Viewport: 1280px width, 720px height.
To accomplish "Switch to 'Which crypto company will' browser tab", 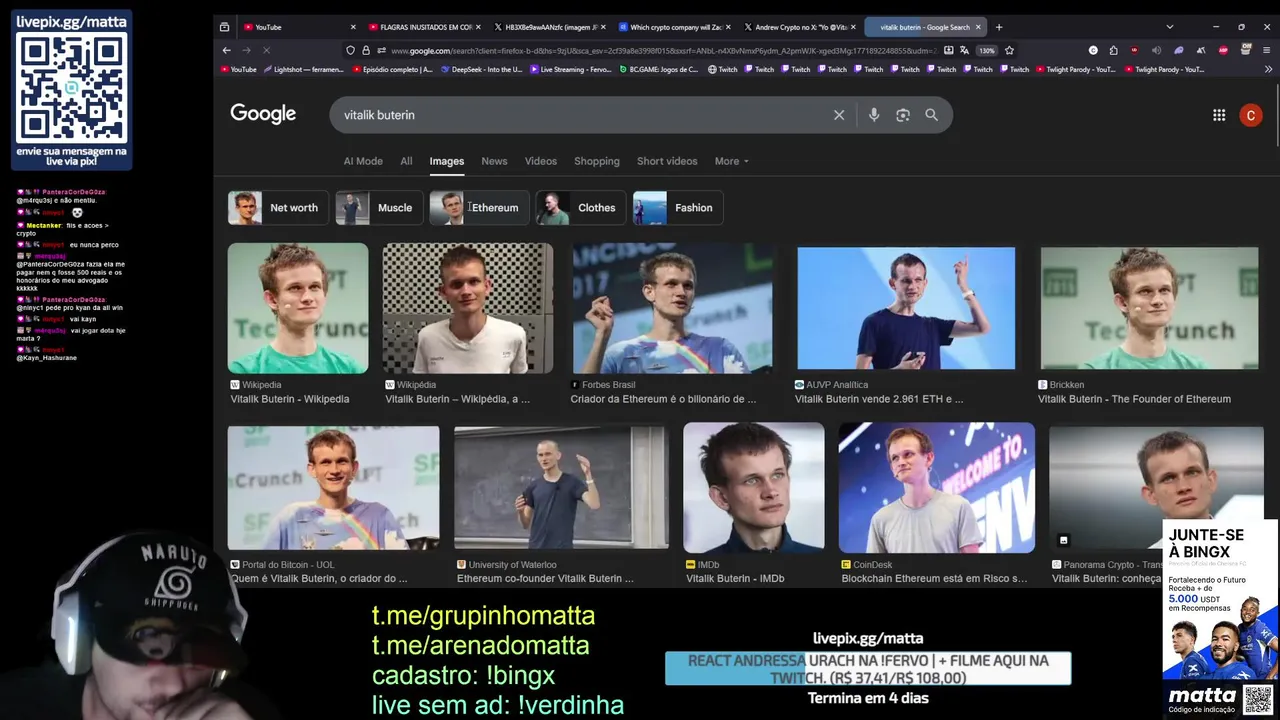I will coord(675,27).
